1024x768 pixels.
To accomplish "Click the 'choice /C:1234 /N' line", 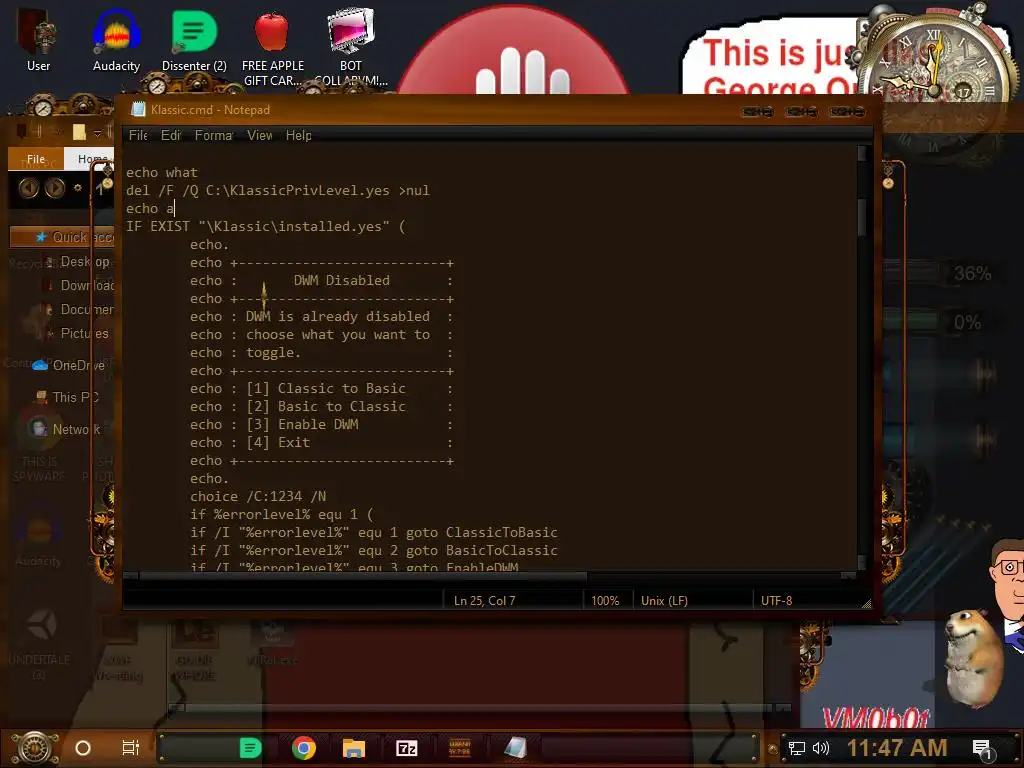I will (258, 496).
